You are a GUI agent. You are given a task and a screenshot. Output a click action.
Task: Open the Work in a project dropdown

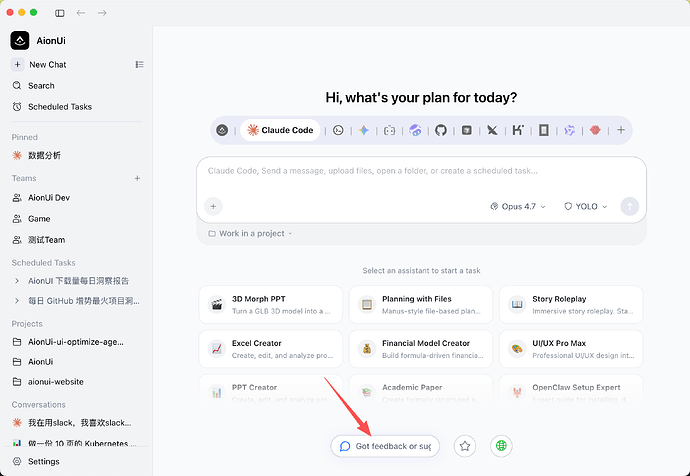(x=250, y=234)
